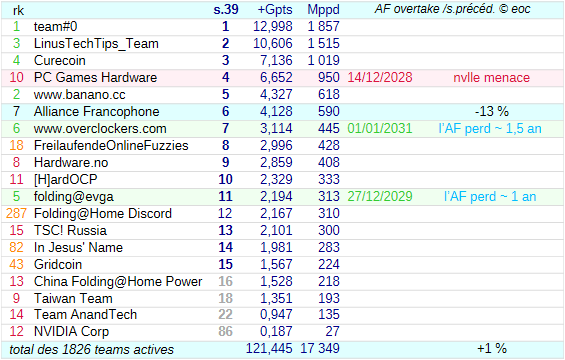Click the NVIDIA Corp team name
This screenshot has width=565, height=360.
(x=71, y=332)
